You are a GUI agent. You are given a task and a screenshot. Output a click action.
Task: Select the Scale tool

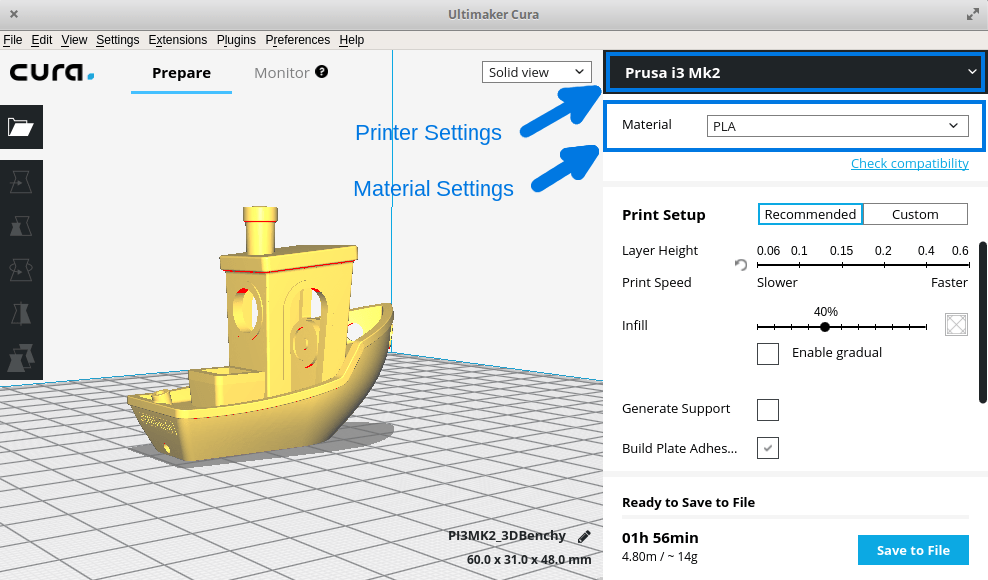[21, 225]
